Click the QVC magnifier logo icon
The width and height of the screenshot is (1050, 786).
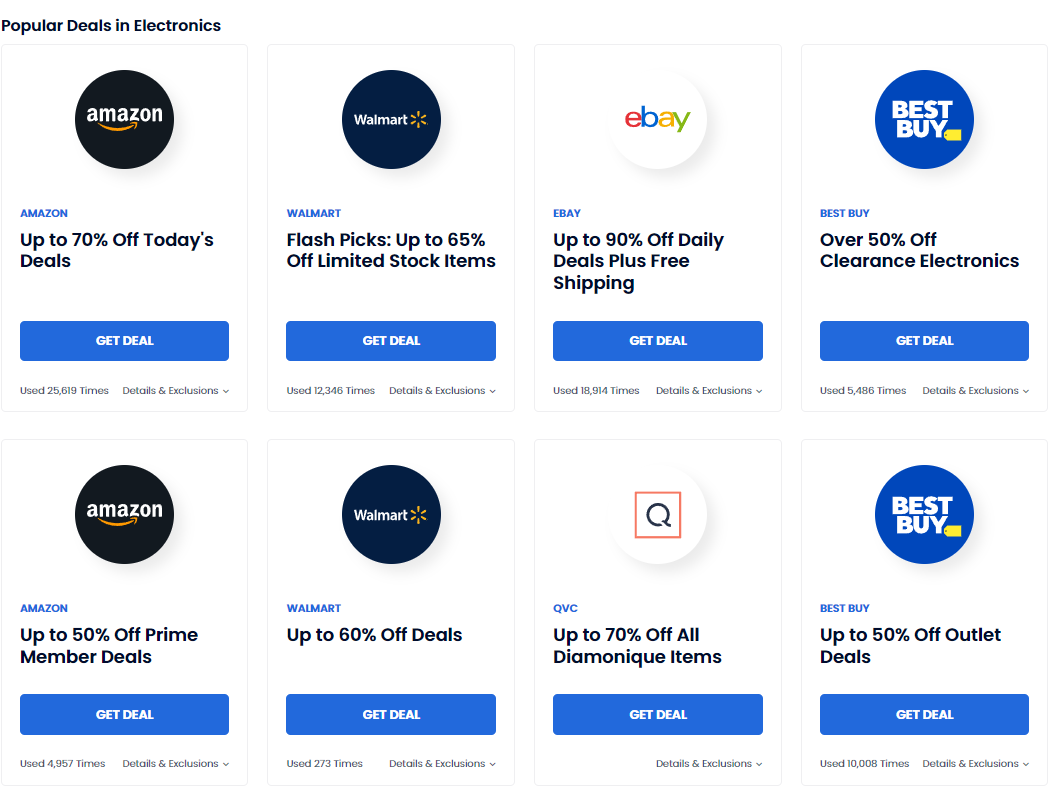pyautogui.click(x=657, y=513)
